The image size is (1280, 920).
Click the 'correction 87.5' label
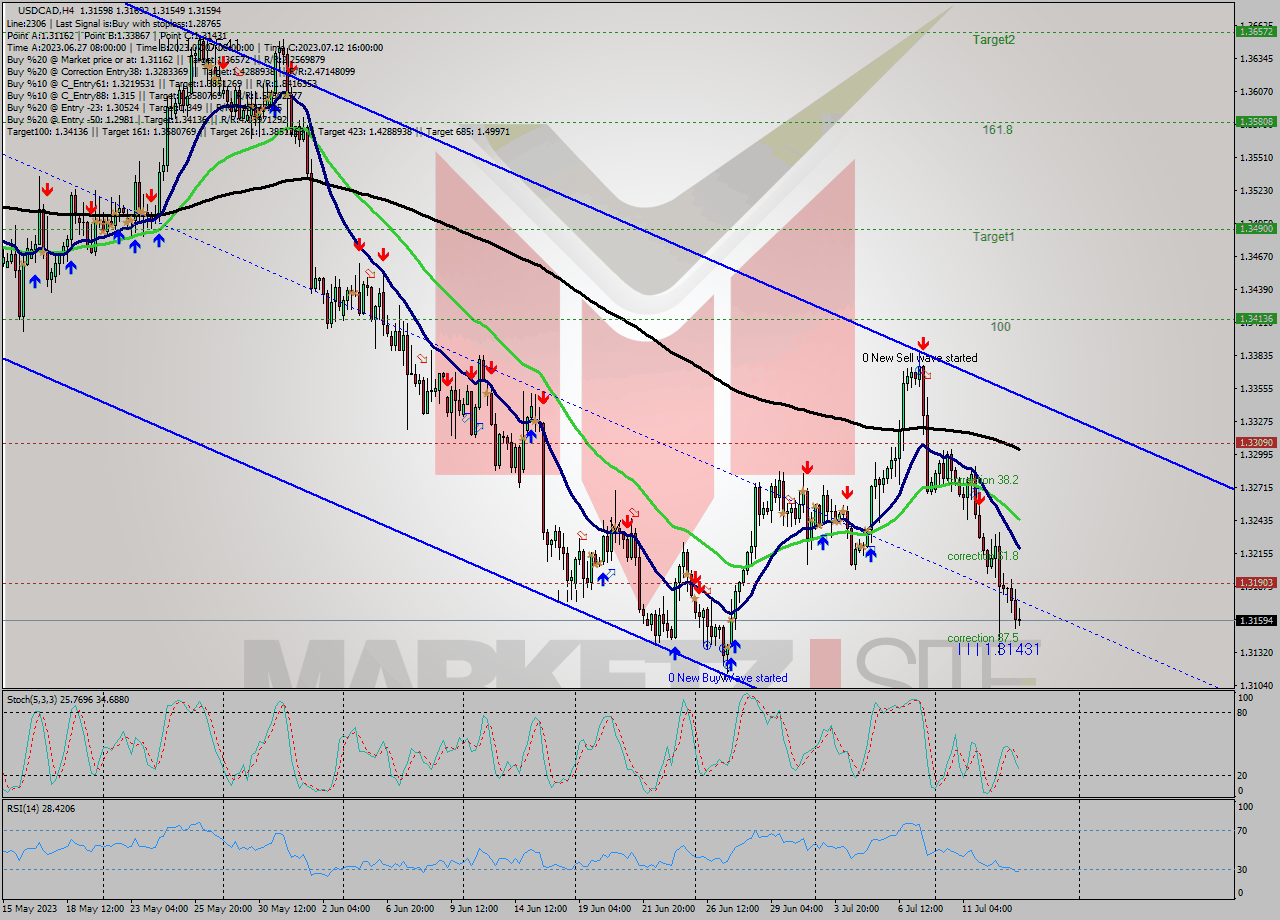click(983, 638)
